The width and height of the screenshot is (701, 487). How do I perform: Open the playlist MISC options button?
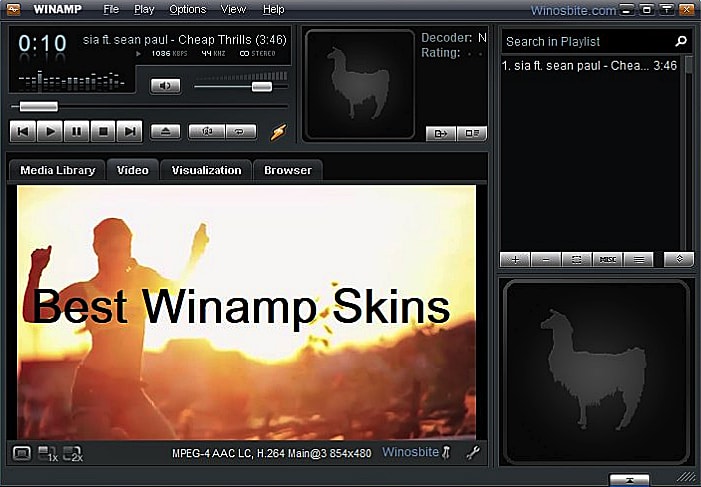click(x=607, y=260)
